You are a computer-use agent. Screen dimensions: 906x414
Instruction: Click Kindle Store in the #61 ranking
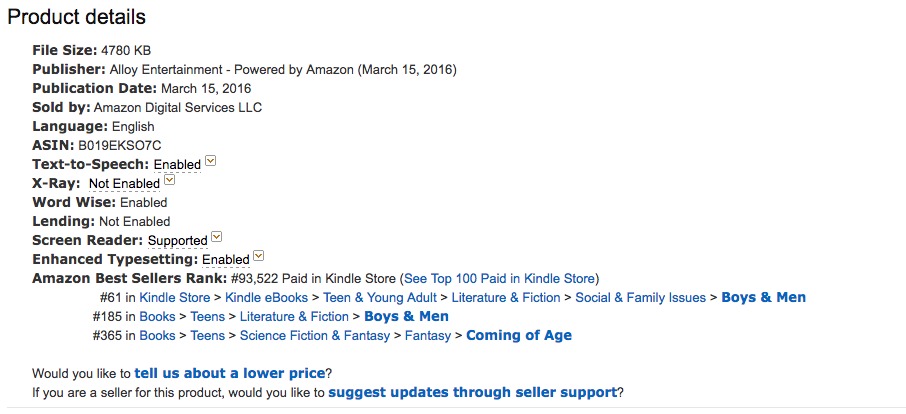[175, 297]
